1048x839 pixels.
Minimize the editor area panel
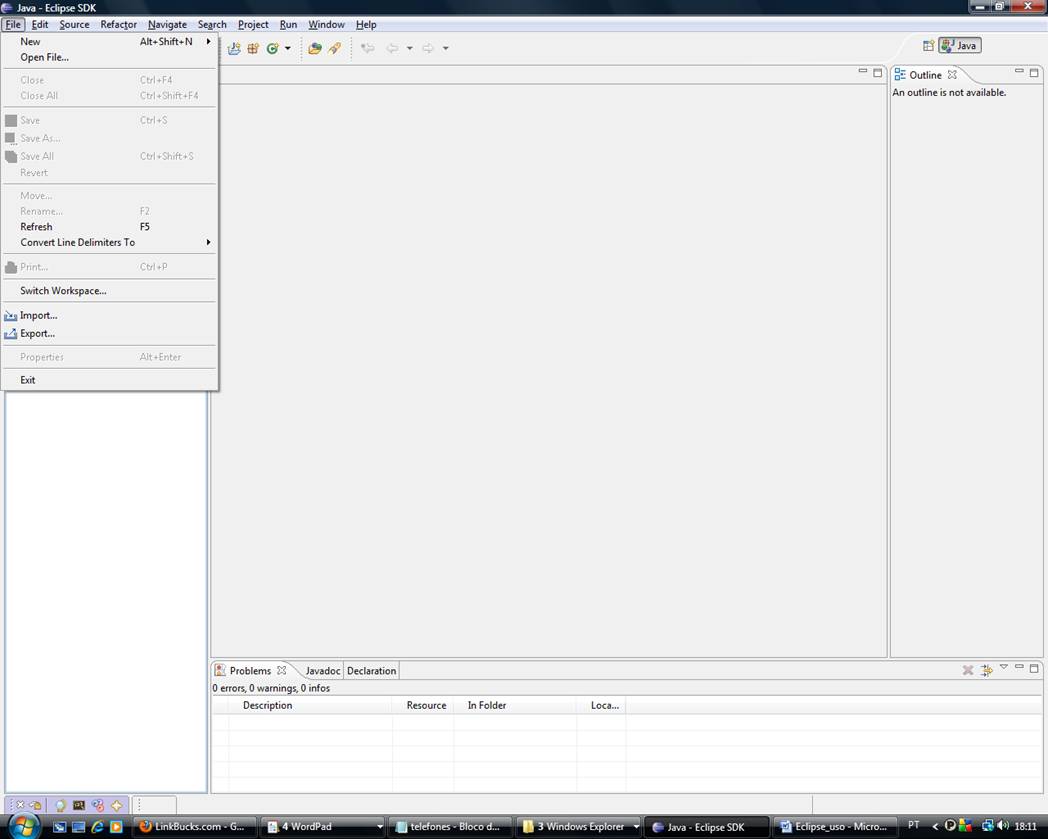(x=862, y=71)
